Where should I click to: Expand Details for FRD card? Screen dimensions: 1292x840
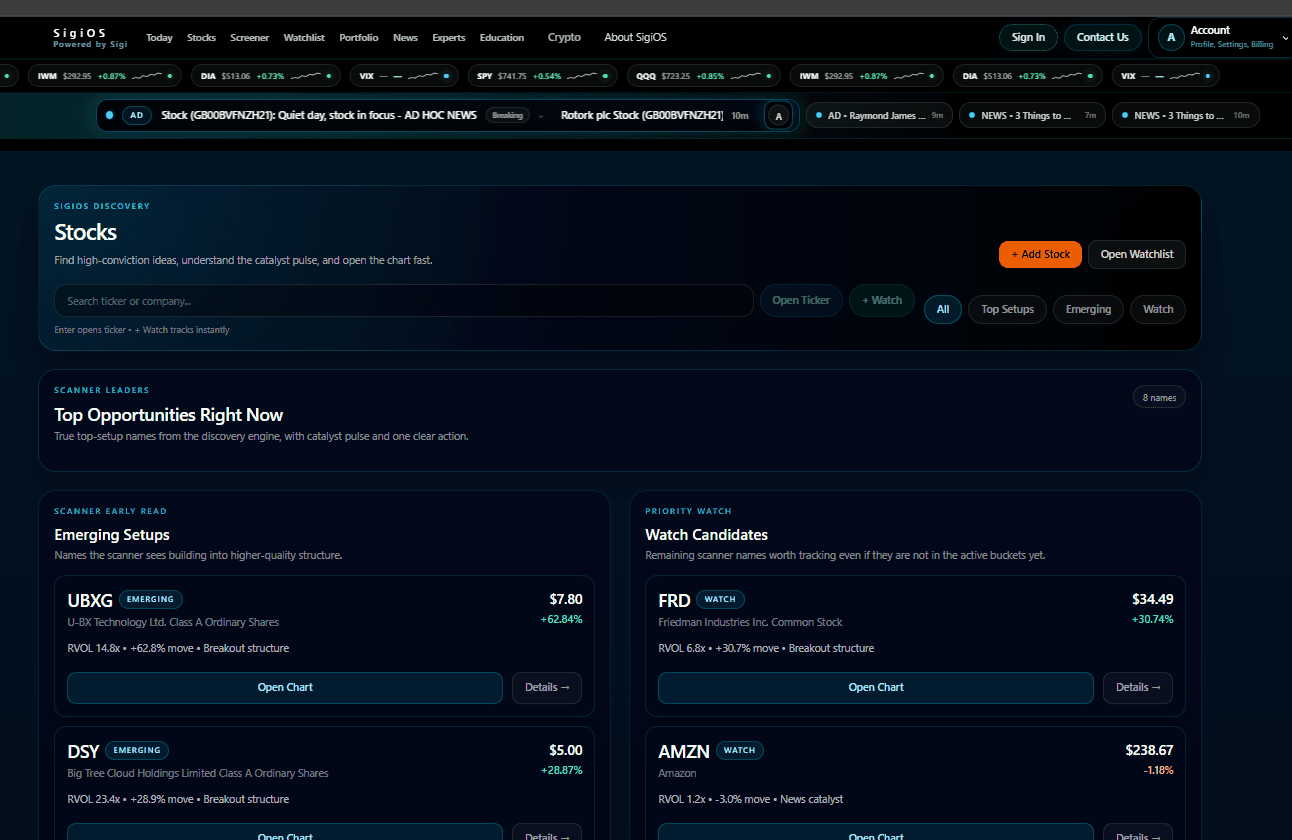pos(1137,687)
